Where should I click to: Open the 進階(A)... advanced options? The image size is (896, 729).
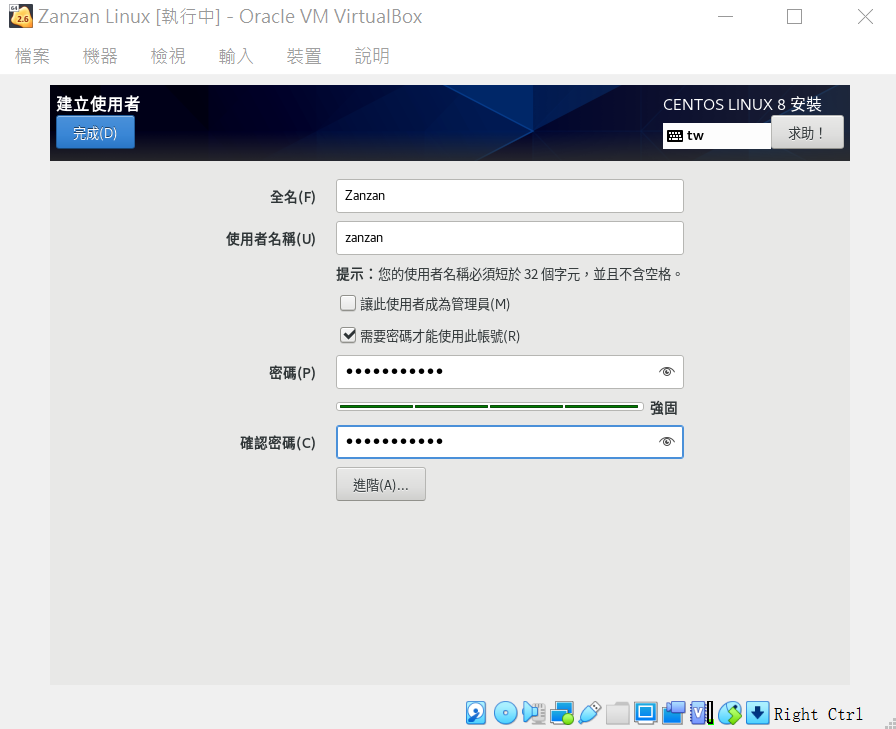coord(381,484)
